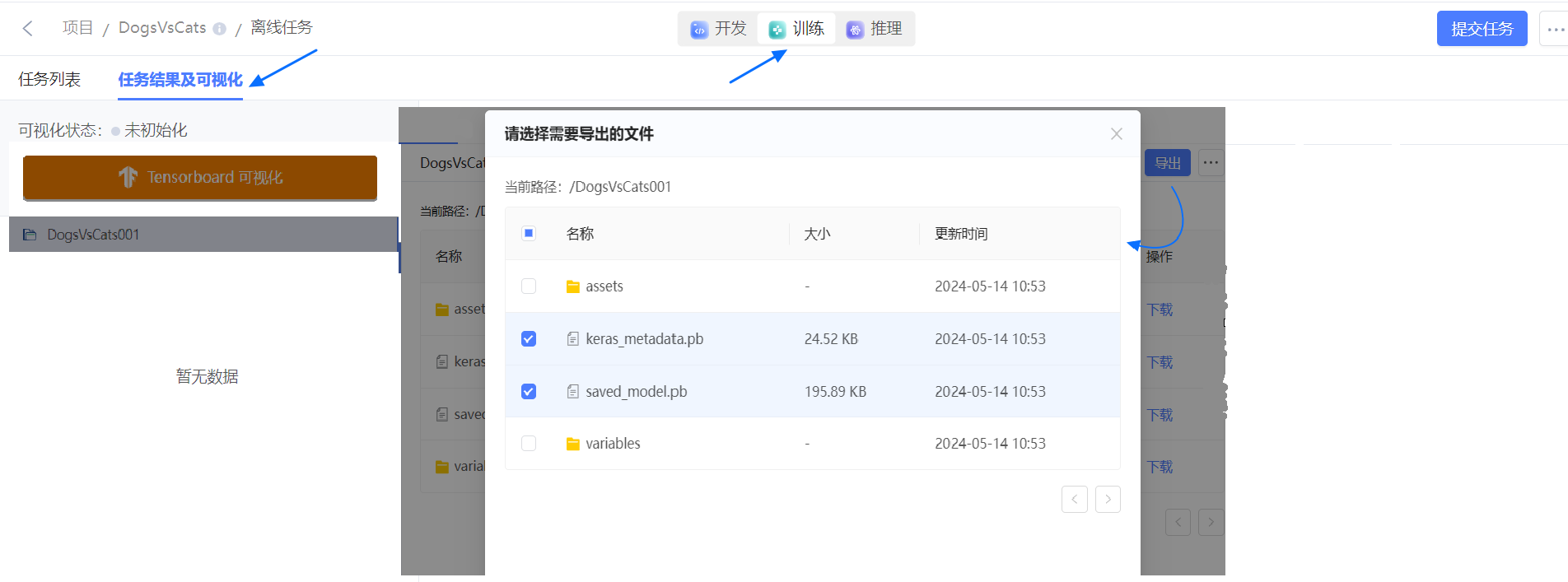Click the info icon beside DogsVsCats
1568x582 pixels.
click(x=219, y=29)
